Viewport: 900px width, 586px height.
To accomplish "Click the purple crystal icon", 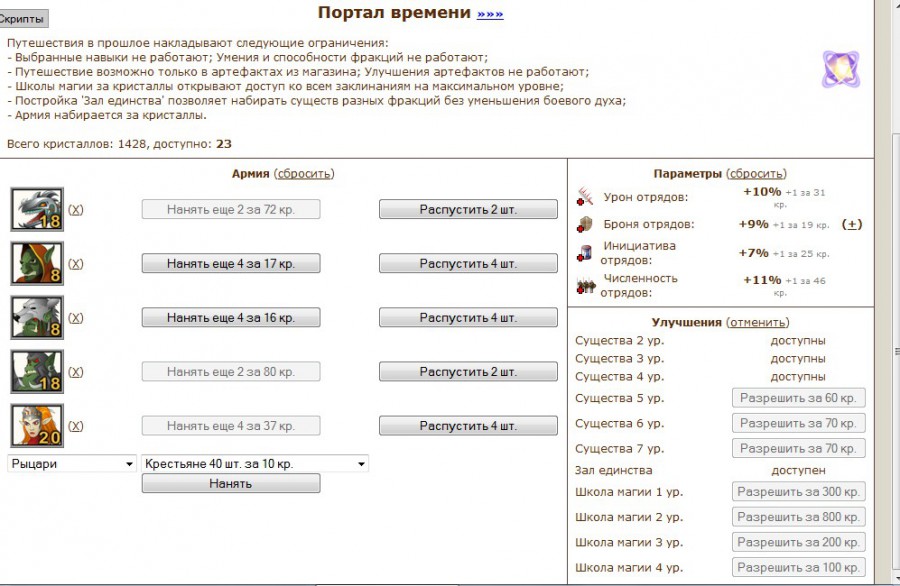I will pyautogui.click(x=841, y=69).
